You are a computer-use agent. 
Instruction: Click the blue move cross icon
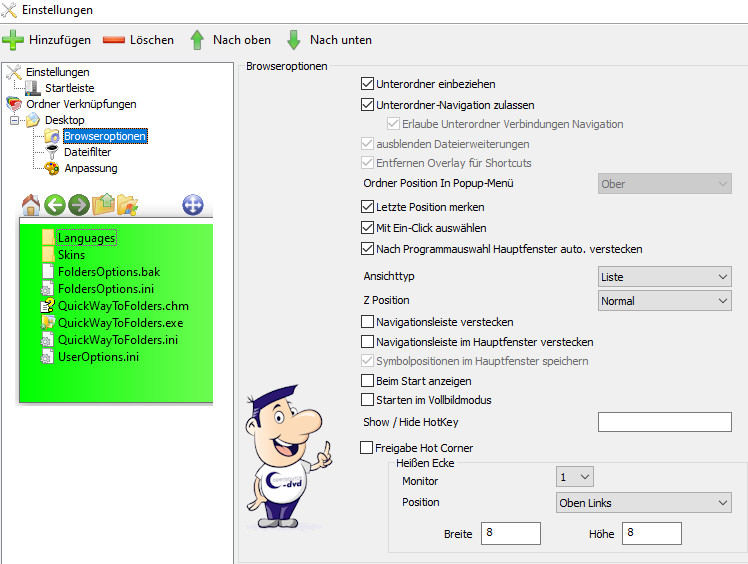point(193,206)
